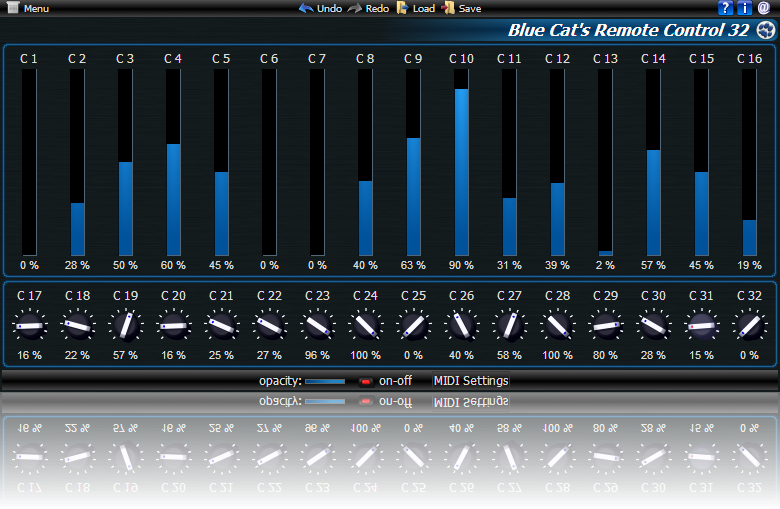Click the C 28 knob

558,325
